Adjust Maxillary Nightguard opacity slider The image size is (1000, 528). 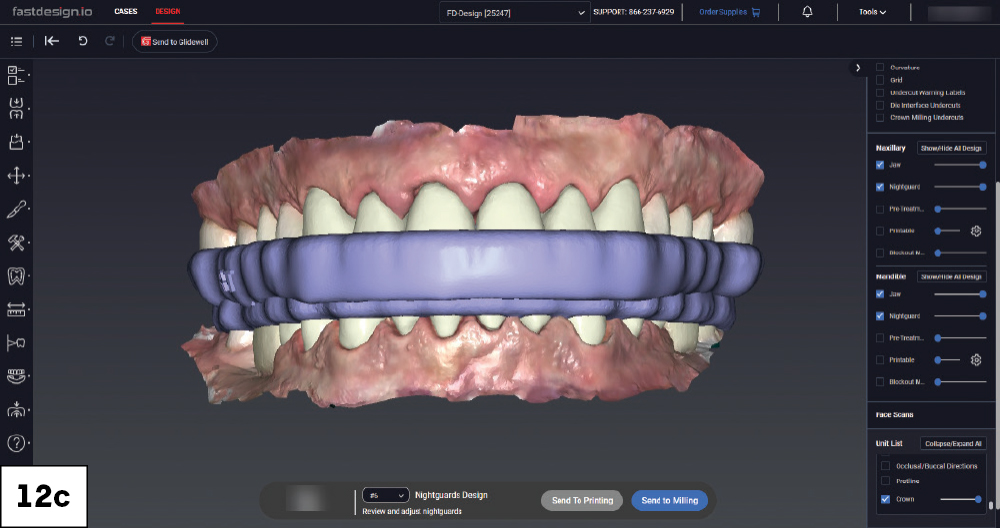[960, 187]
